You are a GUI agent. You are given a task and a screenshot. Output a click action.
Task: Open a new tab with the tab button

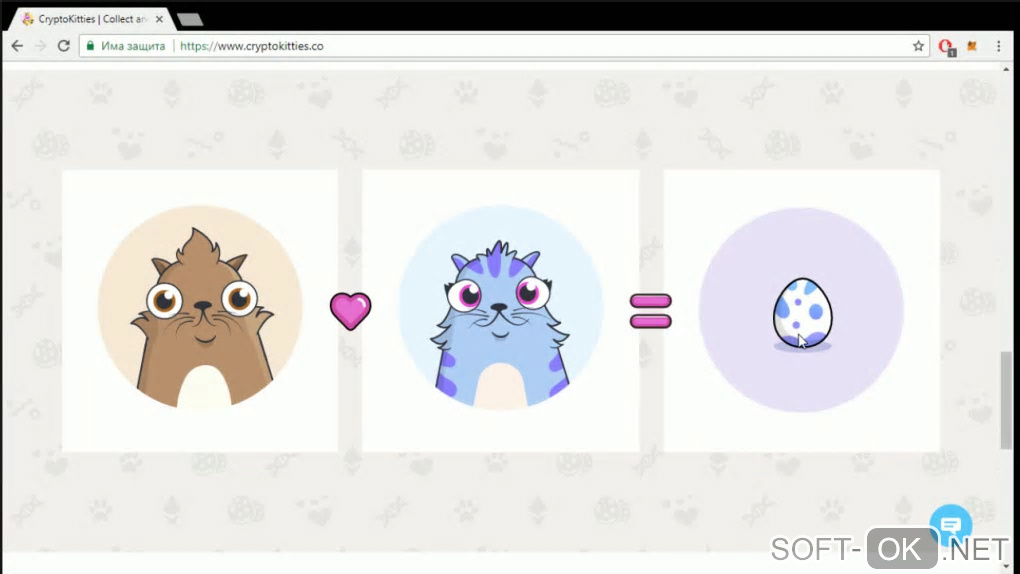click(x=190, y=20)
